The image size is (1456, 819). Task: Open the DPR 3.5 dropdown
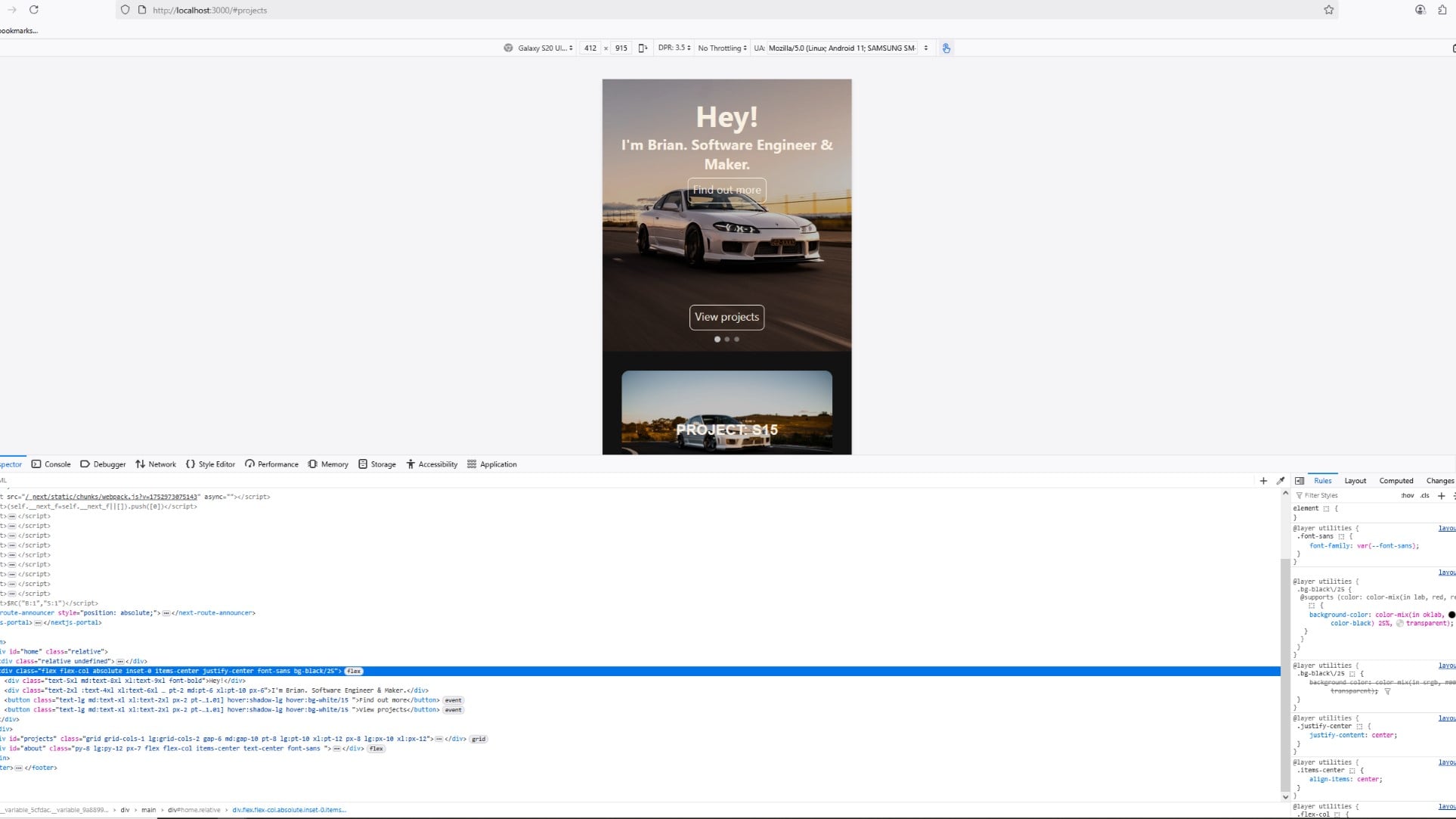(673, 48)
